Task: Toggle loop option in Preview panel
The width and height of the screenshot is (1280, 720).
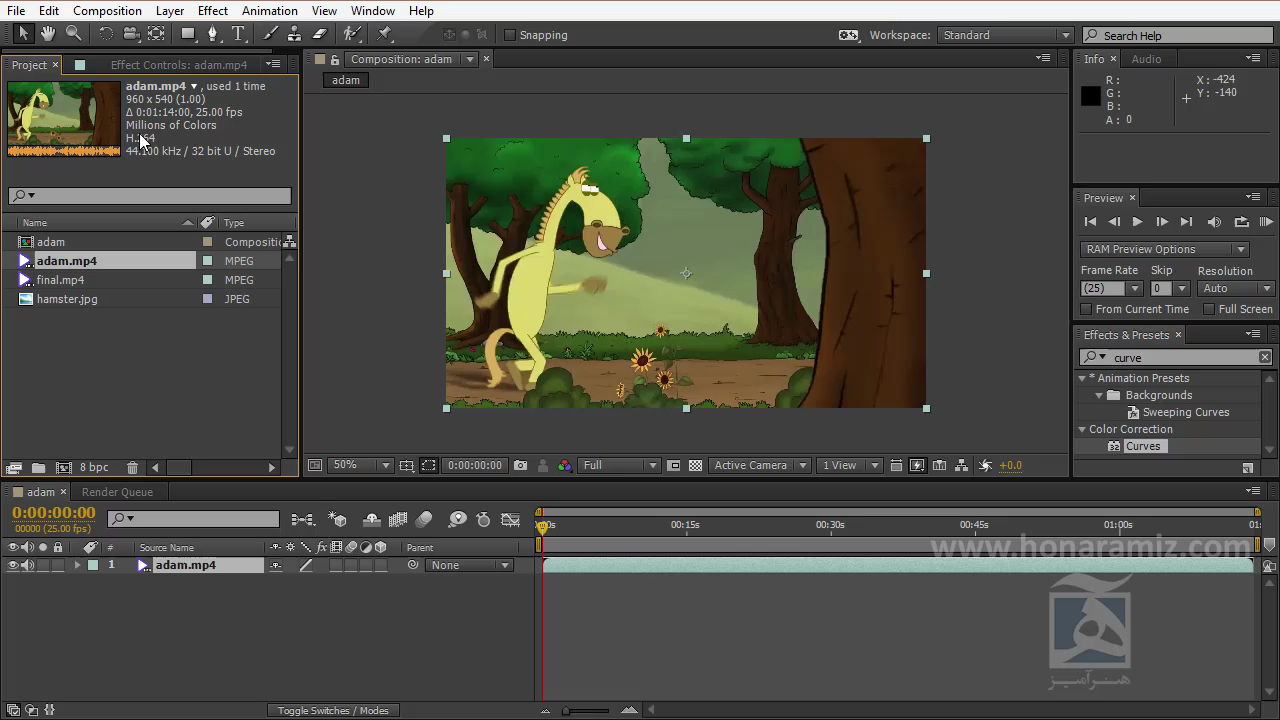Action: coord(1241,222)
